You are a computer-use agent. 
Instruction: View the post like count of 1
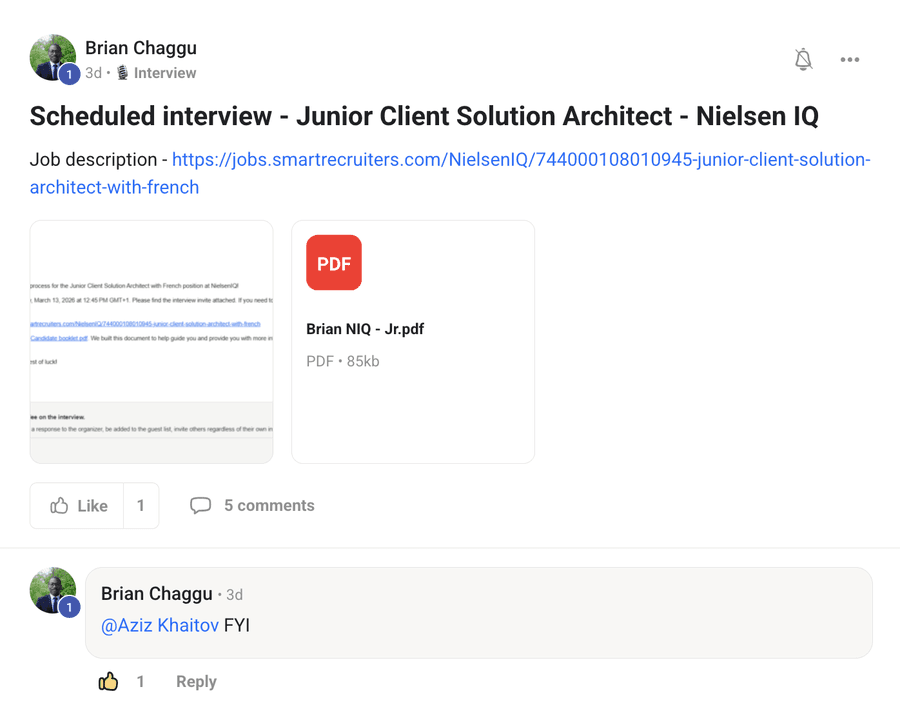coord(141,506)
